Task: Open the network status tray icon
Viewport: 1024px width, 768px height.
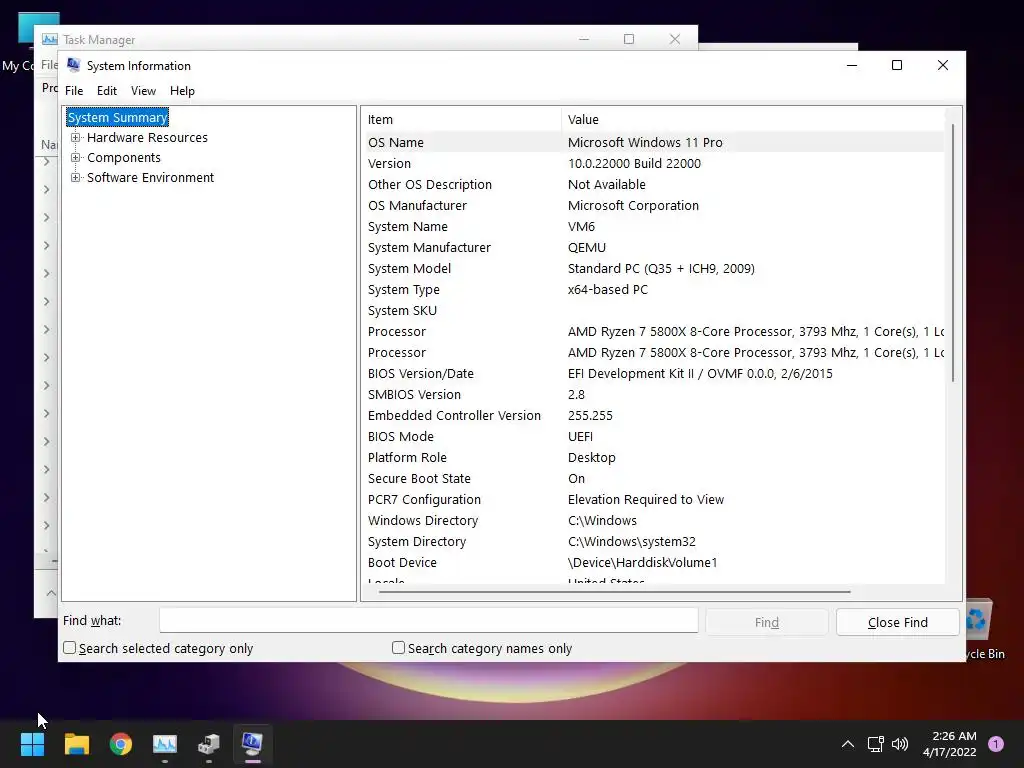Action: [x=875, y=744]
